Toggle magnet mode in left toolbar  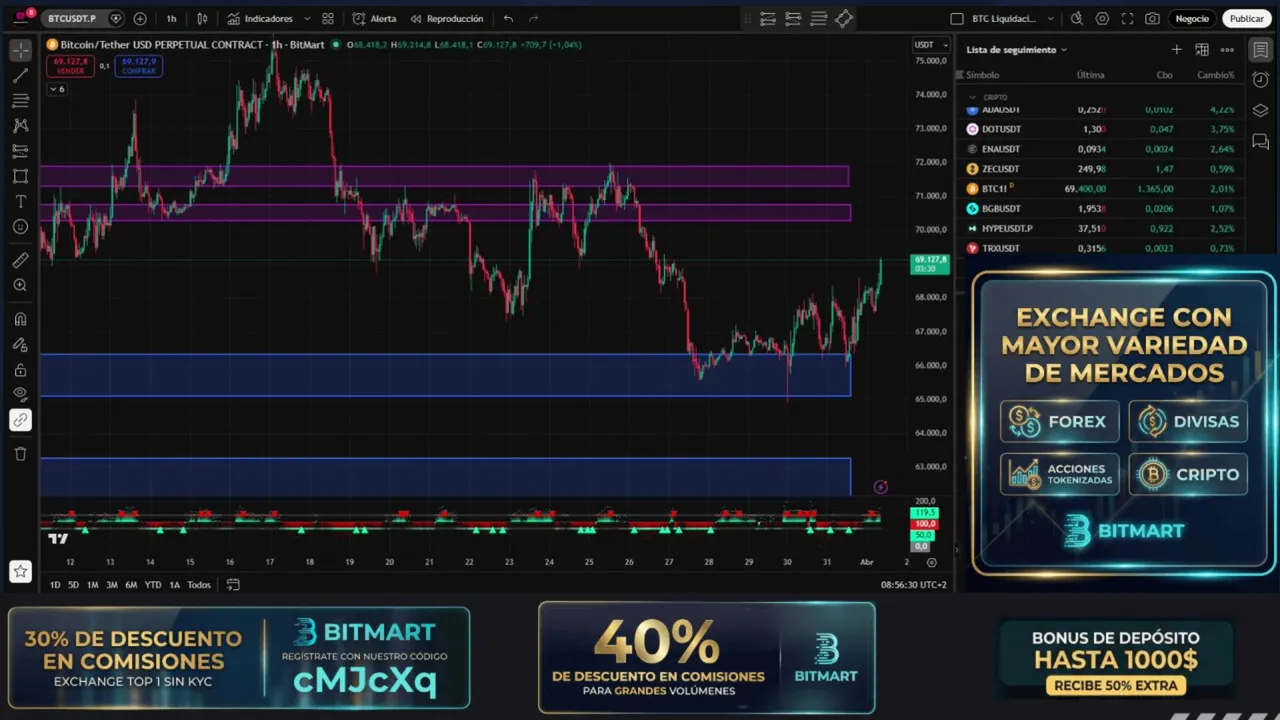click(20, 320)
